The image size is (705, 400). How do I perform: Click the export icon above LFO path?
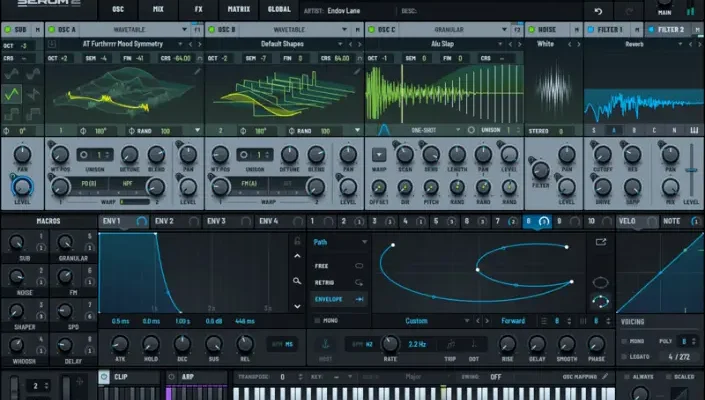coord(601,242)
